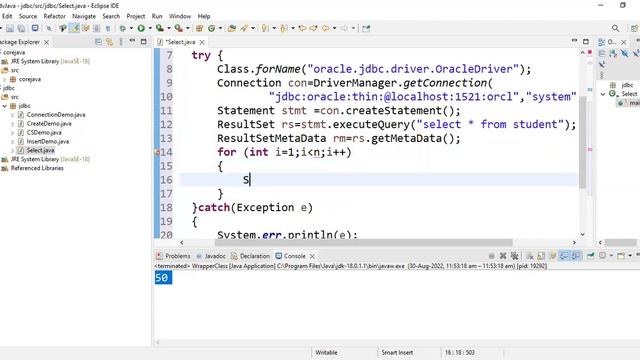Click the Save All toolbar icon
The image size is (640, 360).
click(x=21, y=28)
